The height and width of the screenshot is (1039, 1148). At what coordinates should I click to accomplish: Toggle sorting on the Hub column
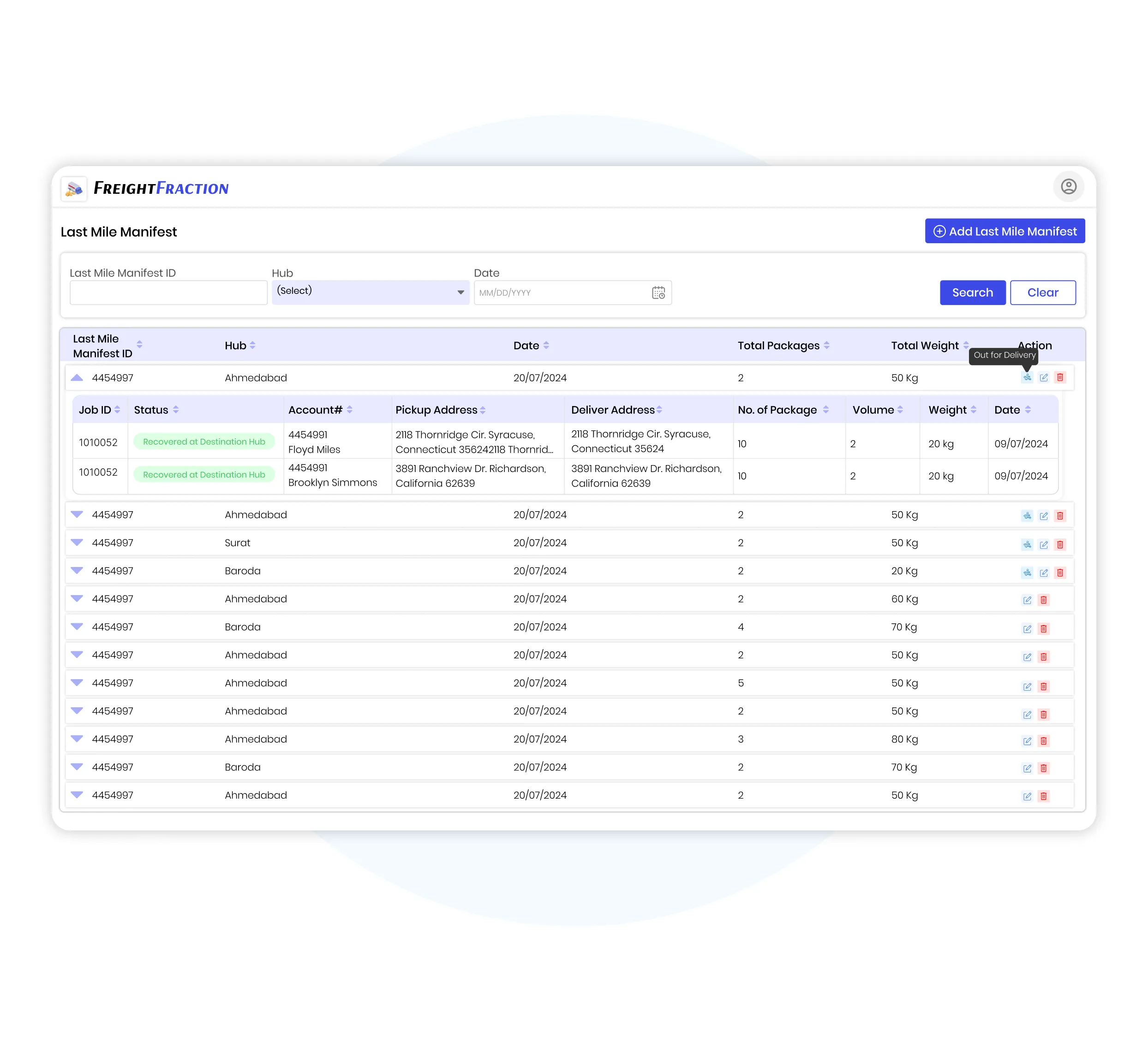[253, 345]
